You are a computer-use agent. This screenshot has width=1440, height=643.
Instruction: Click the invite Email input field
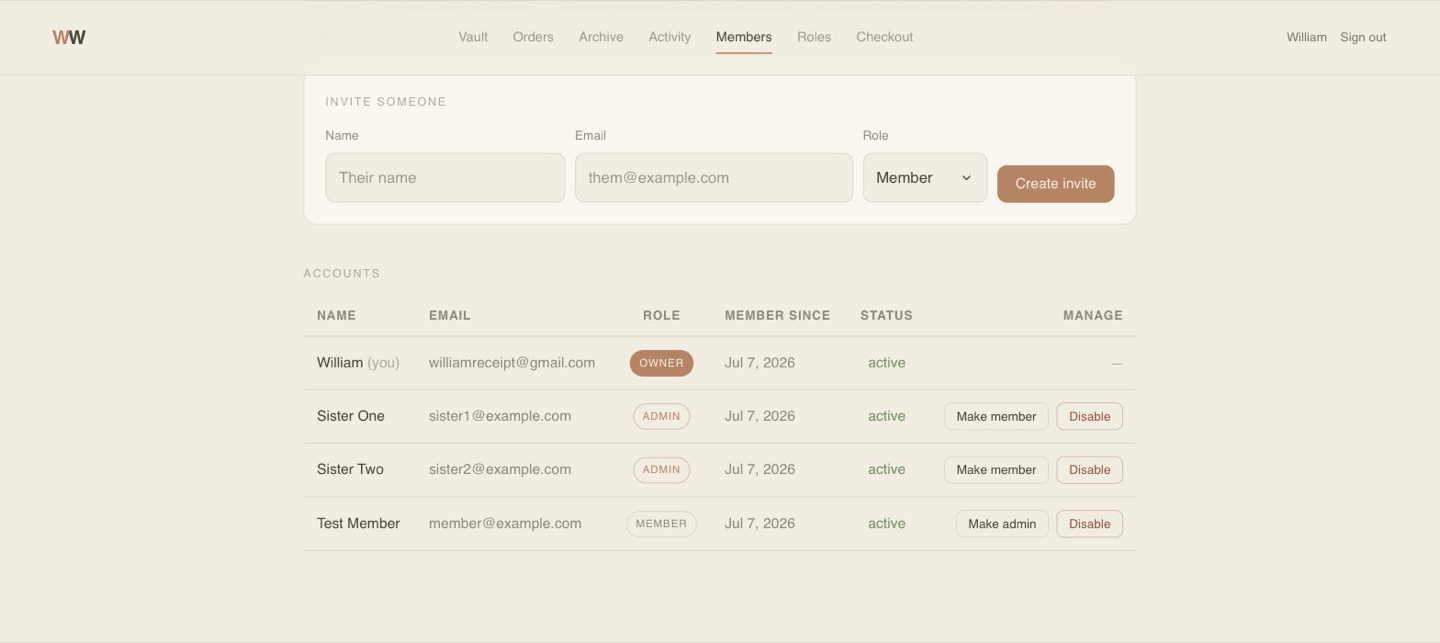(714, 178)
